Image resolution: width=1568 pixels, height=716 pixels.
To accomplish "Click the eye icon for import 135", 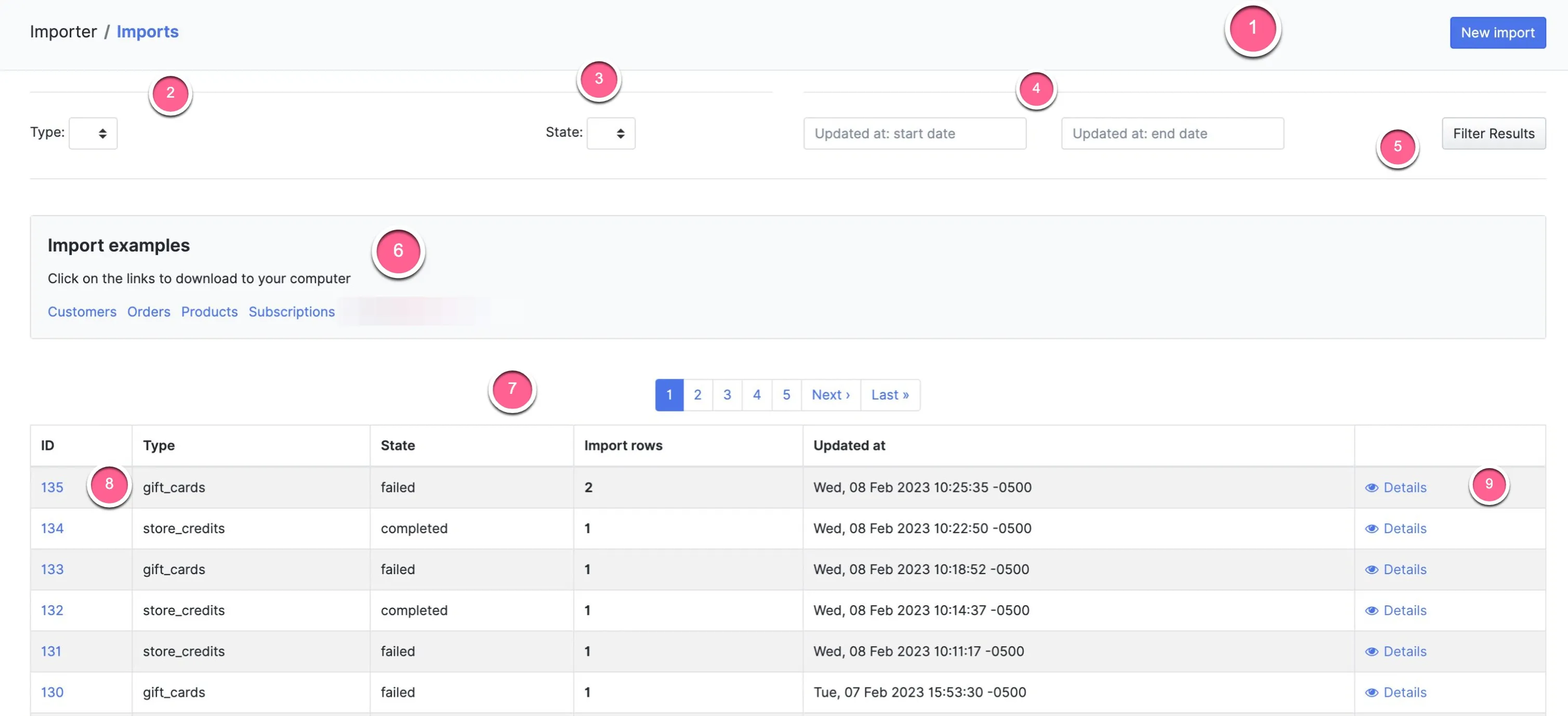I will tap(1372, 488).
